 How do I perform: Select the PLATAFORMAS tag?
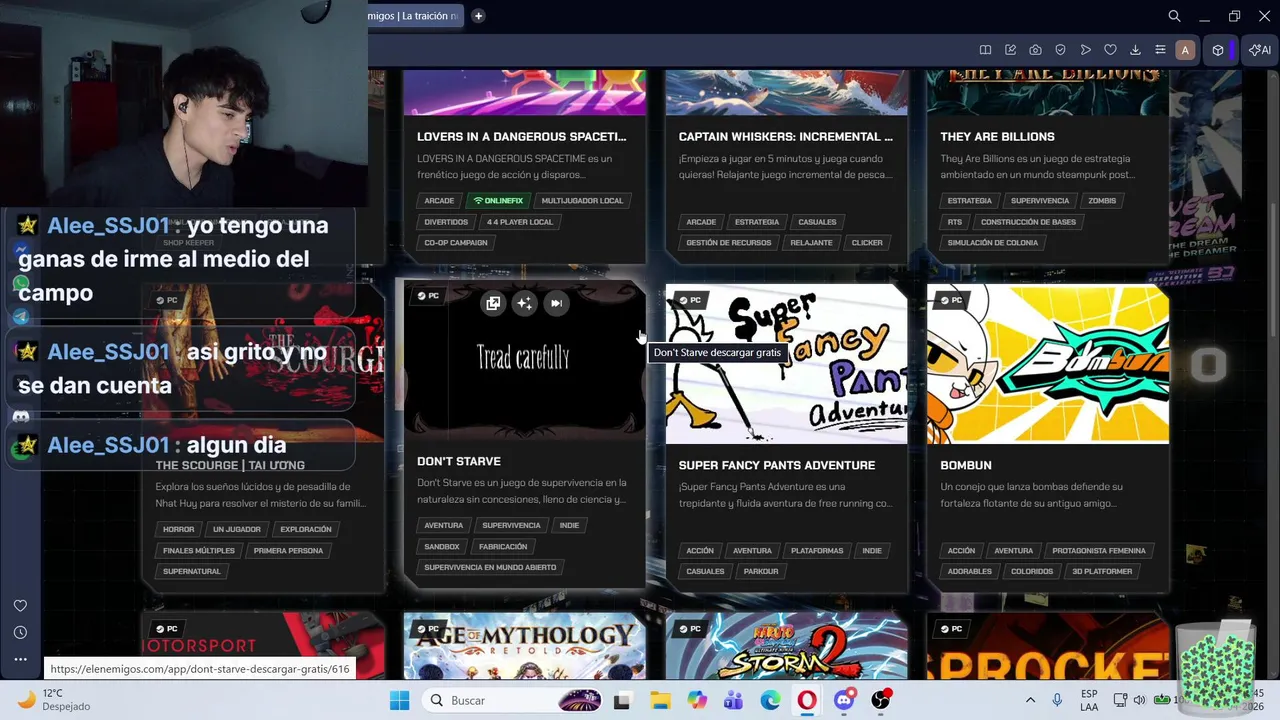(x=817, y=550)
